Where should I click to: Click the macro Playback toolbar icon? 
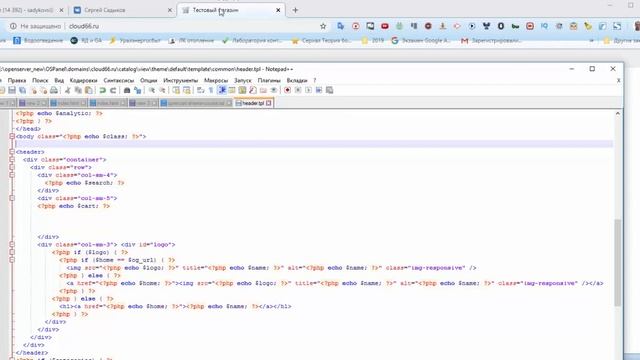[308, 90]
